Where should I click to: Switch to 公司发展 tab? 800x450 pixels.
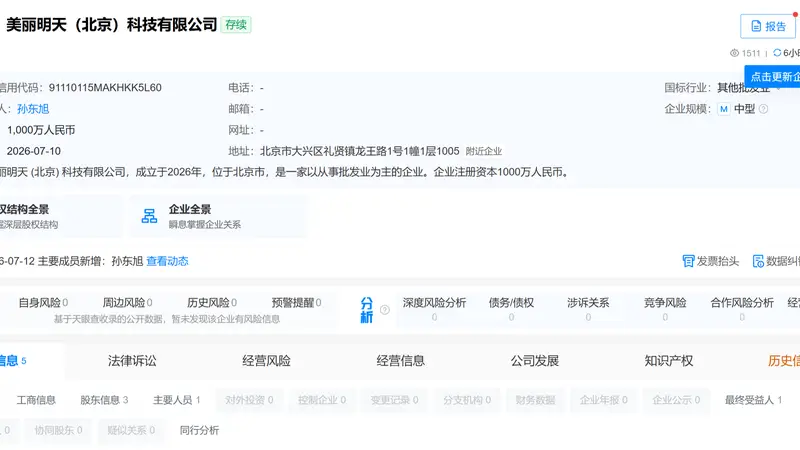pos(535,361)
